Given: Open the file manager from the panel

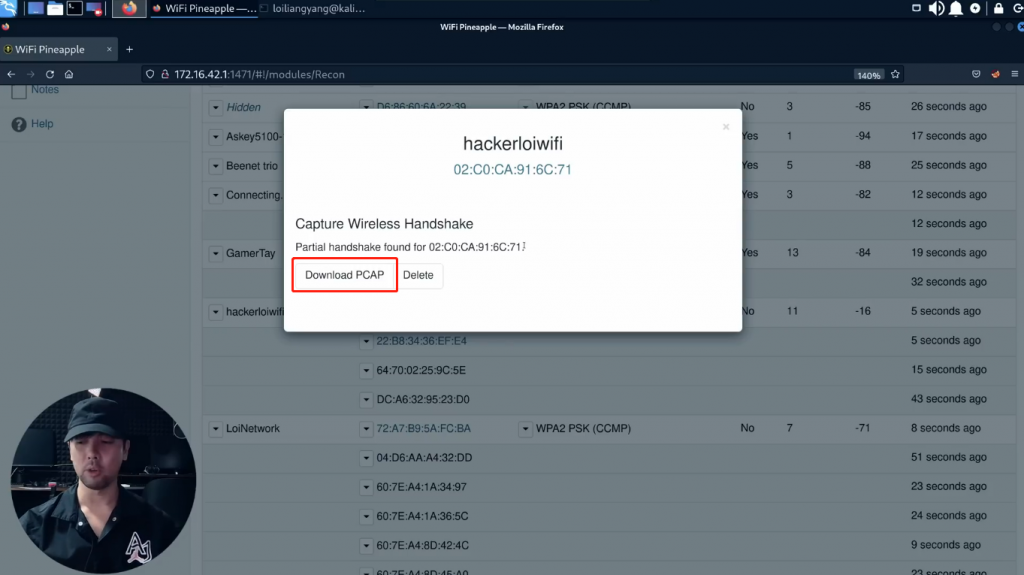Looking at the screenshot, I should pos(55,8).
